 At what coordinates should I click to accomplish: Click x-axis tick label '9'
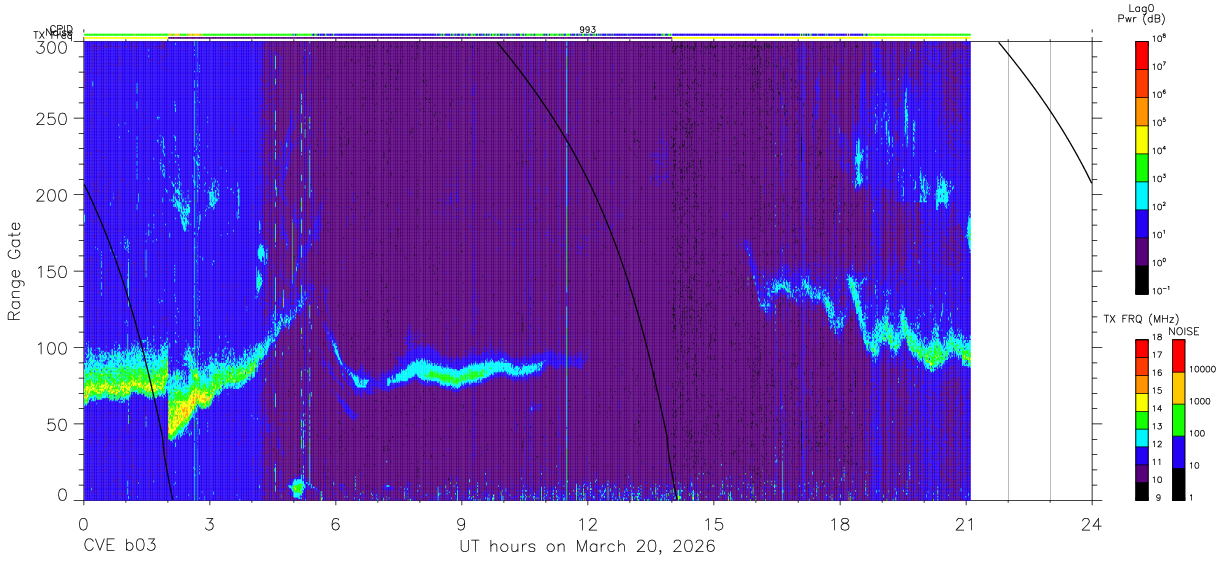point(461,524)
